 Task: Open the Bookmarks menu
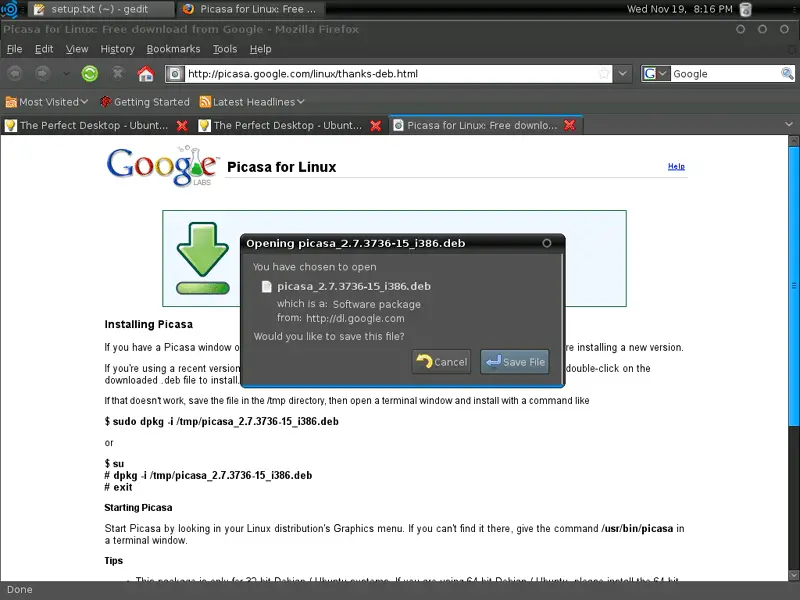click(173, 49)
